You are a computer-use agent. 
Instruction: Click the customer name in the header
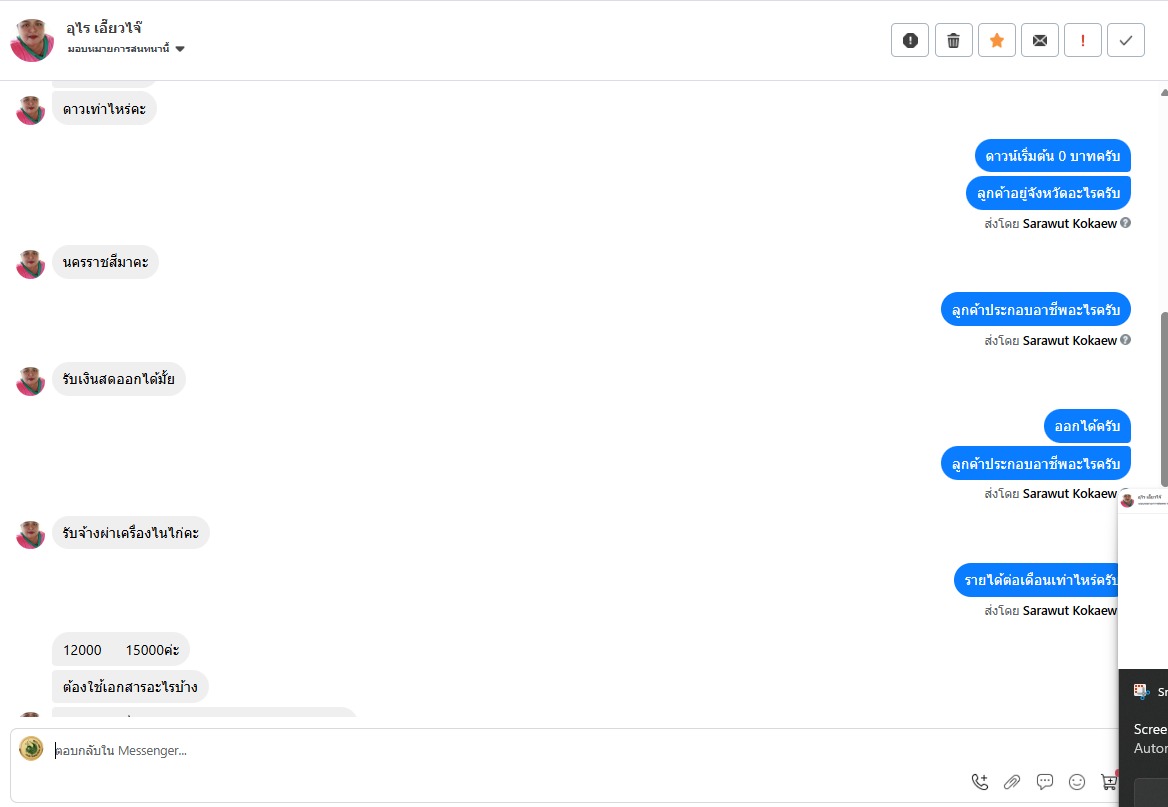coord(104,28)
